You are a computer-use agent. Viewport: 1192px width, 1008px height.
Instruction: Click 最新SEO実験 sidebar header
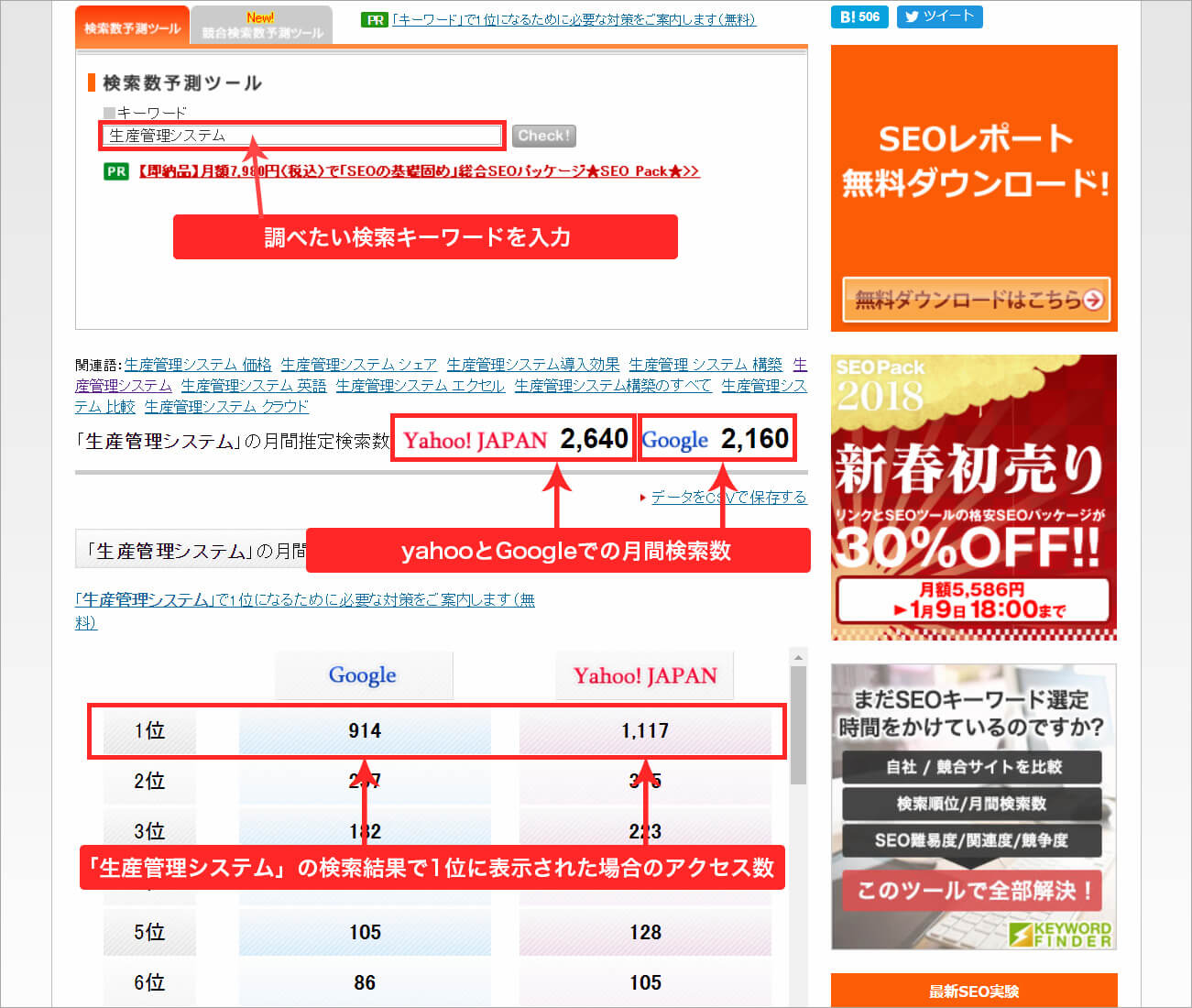974,992
